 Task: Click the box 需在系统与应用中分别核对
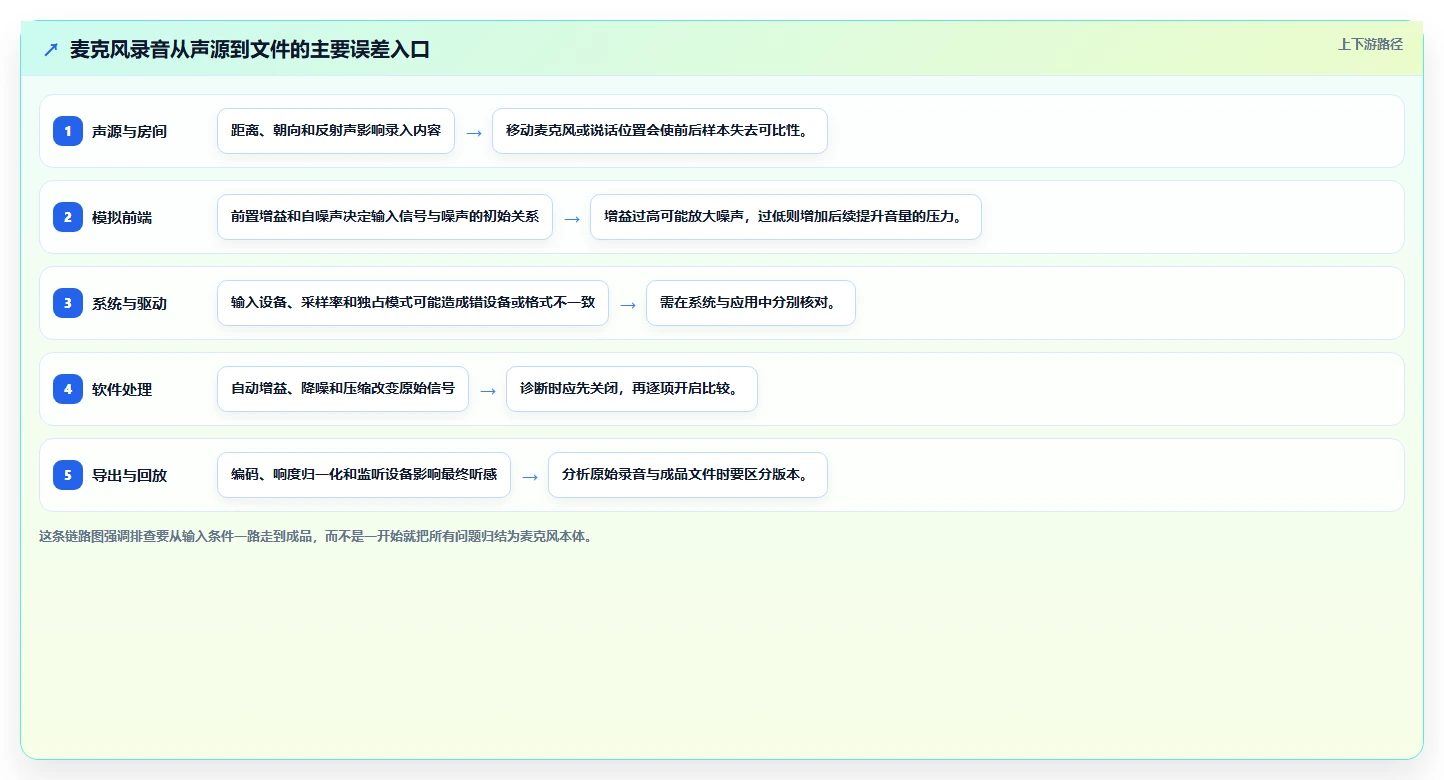pos(751,303)
